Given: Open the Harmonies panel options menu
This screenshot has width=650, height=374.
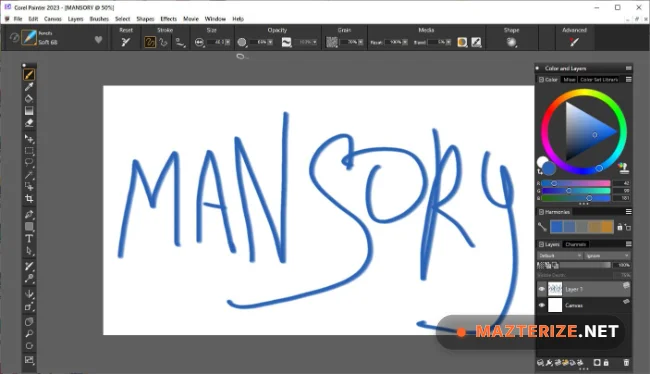Looking at the screenshot, I should [628, 211].
